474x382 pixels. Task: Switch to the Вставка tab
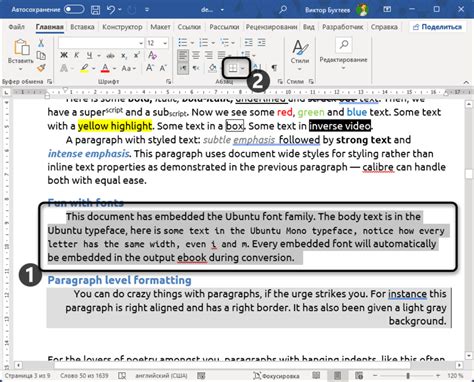pyautogui.click(x=82, y=27)
